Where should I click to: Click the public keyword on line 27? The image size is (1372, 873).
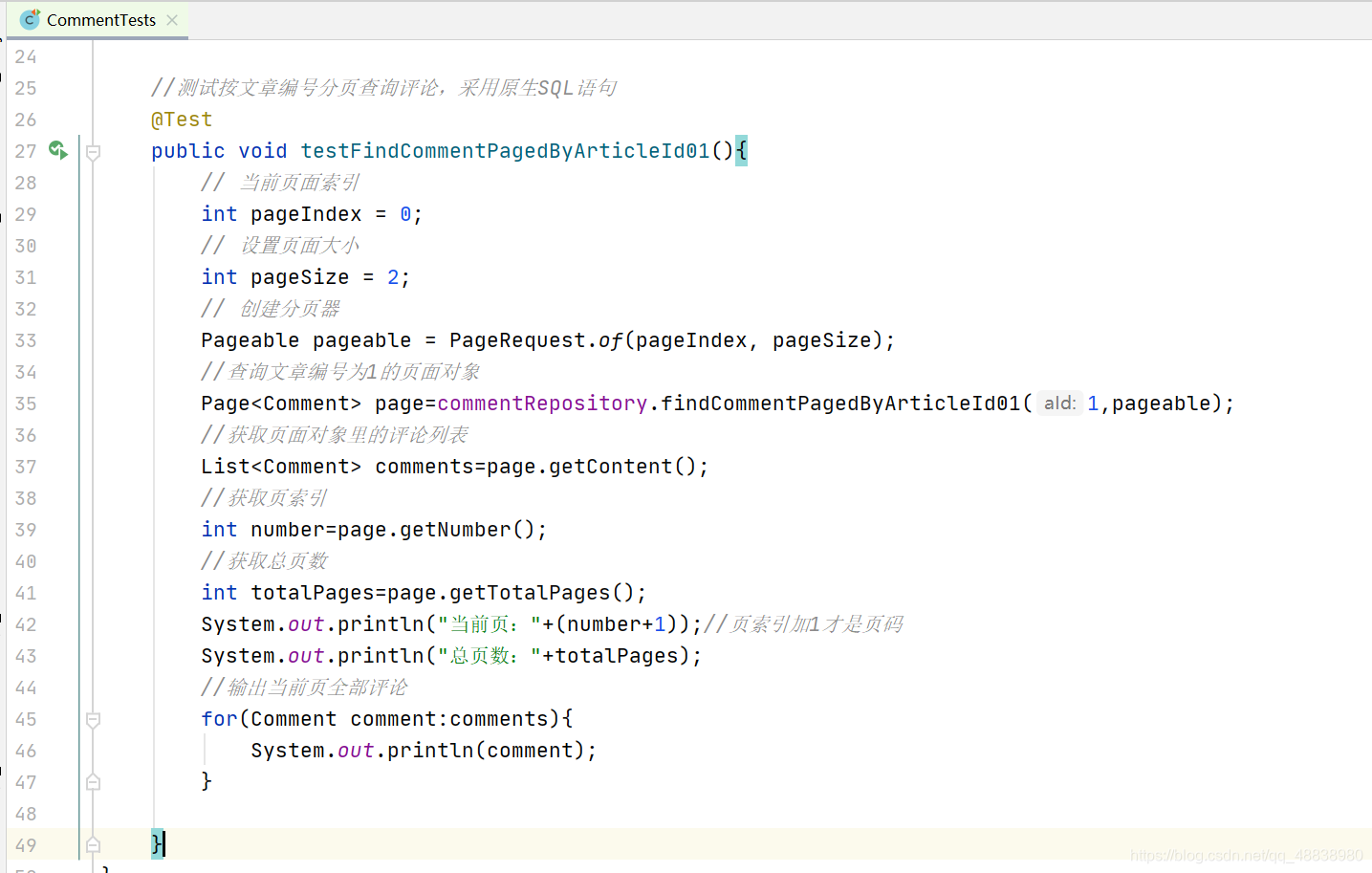pos(188,151)
